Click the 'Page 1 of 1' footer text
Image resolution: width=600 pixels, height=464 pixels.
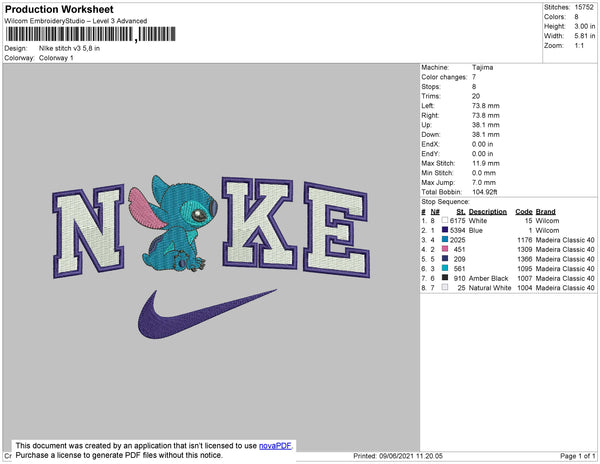coord(578,456)
